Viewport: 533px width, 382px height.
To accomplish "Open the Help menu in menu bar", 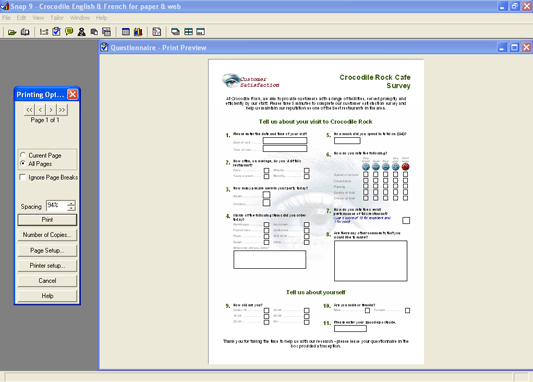I will click(x=101, y=18).
